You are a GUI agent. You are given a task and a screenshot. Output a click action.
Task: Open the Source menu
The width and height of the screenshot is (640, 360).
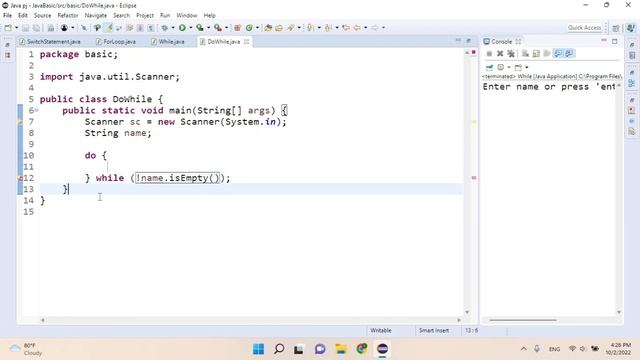(x=42, y=16)
